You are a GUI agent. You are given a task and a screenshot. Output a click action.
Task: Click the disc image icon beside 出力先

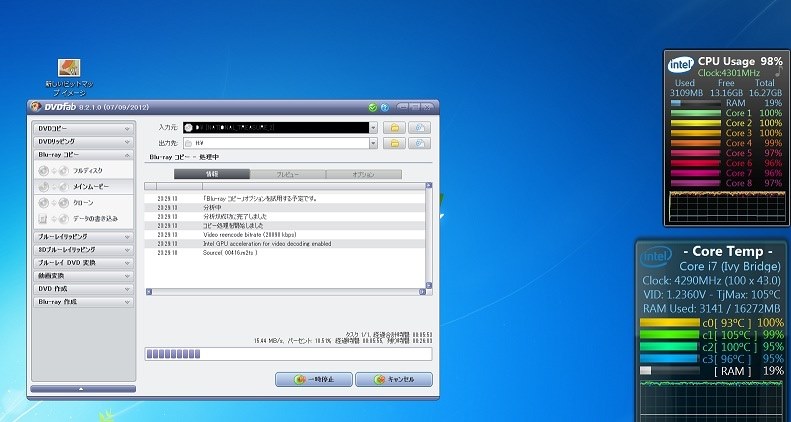(420, 144)
